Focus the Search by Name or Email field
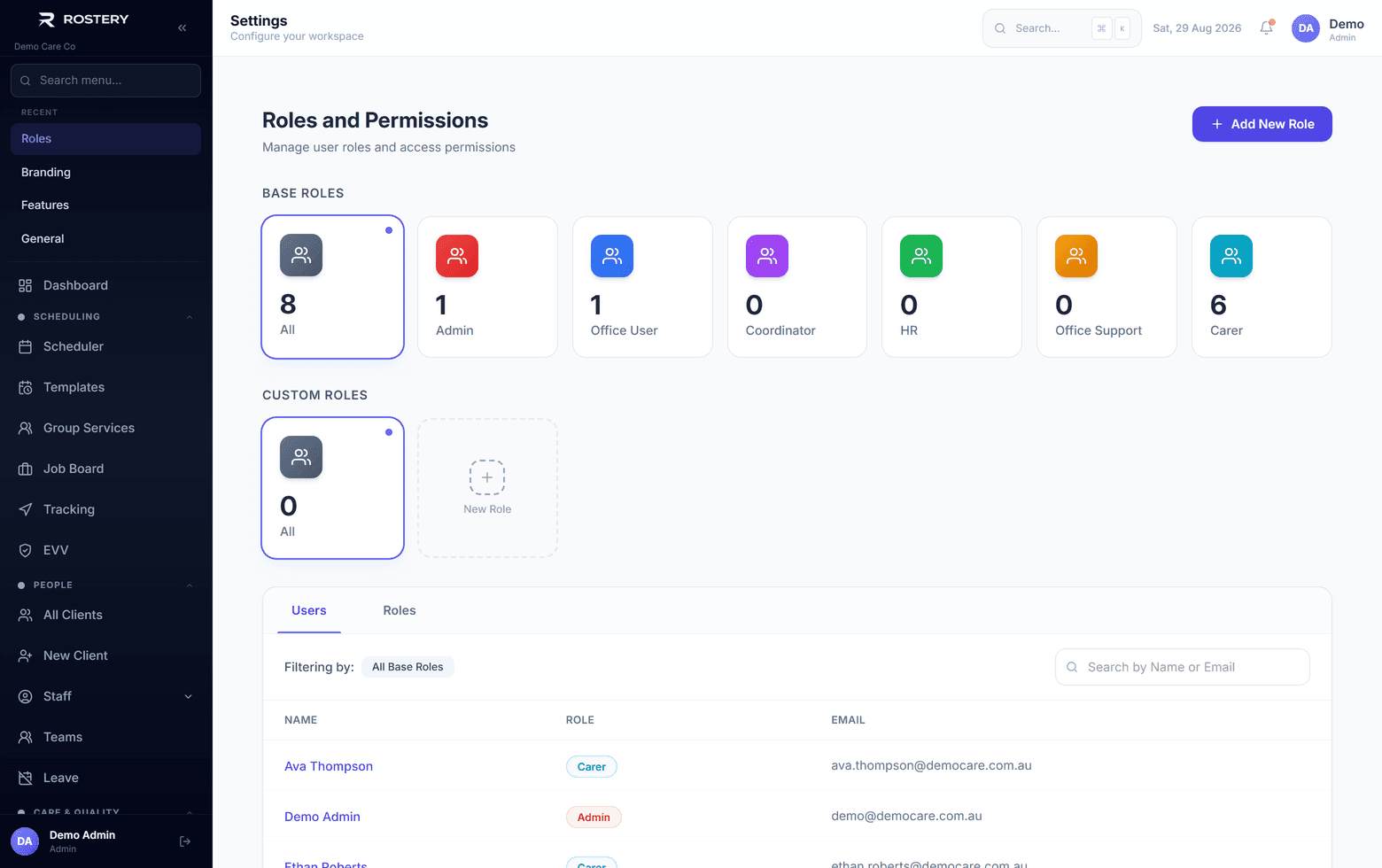 tap(1183, 667)
